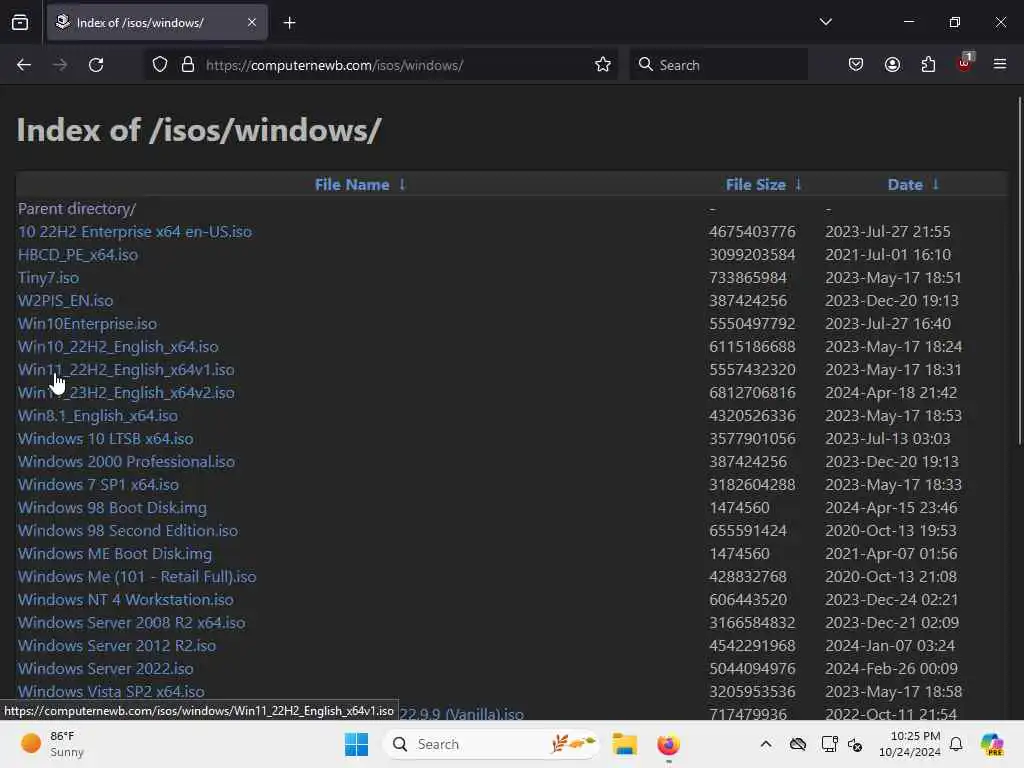The image size is (1024, 768).
Task: Download Windows 98 Second Edition.iso
Action: point(128,530)
